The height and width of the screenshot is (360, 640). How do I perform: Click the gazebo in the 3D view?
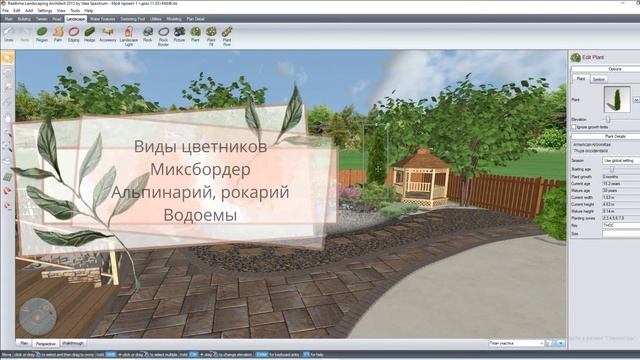tap(422, 178)
